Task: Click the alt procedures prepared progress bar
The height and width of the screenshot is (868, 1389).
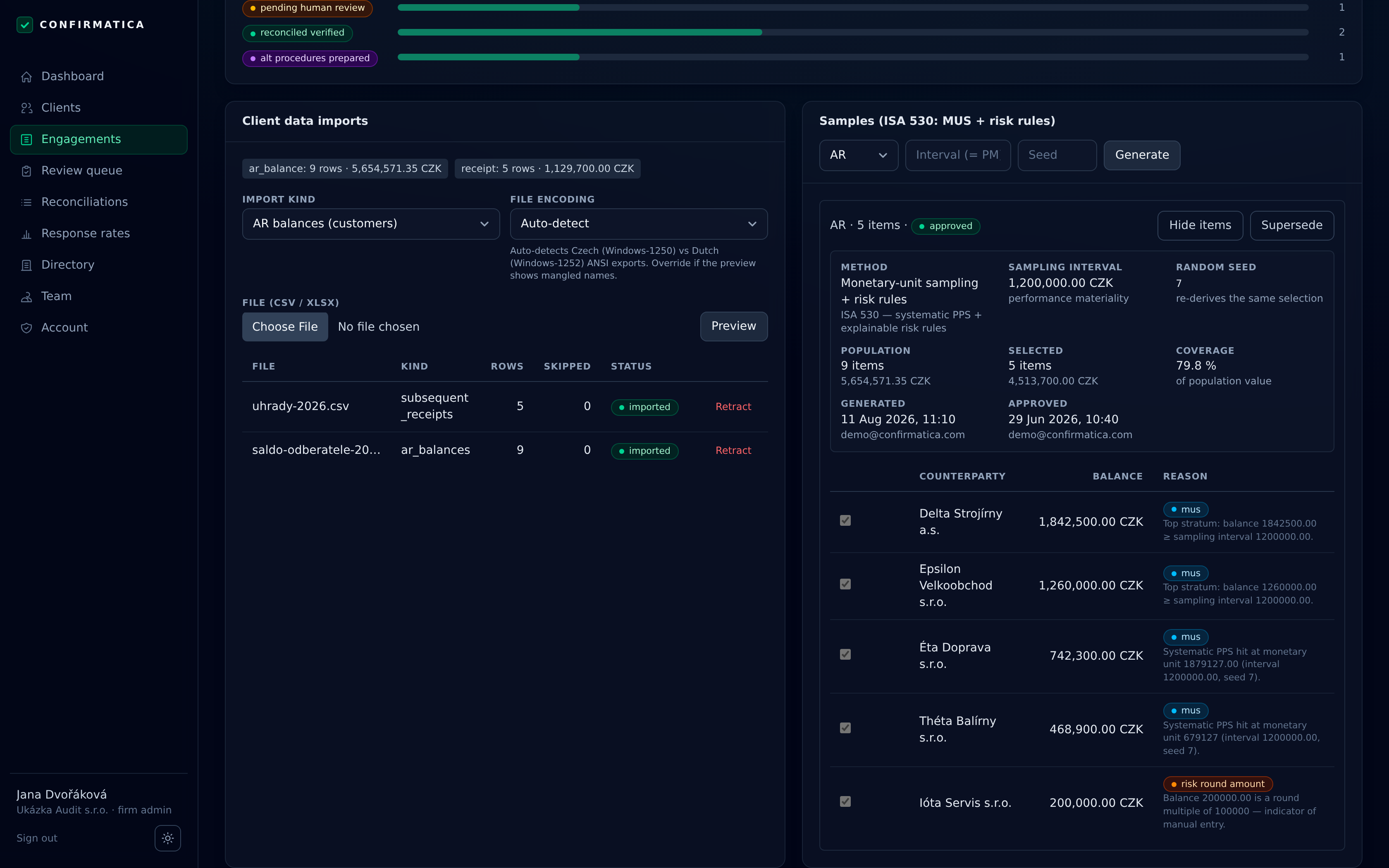Action: point(853,57)
